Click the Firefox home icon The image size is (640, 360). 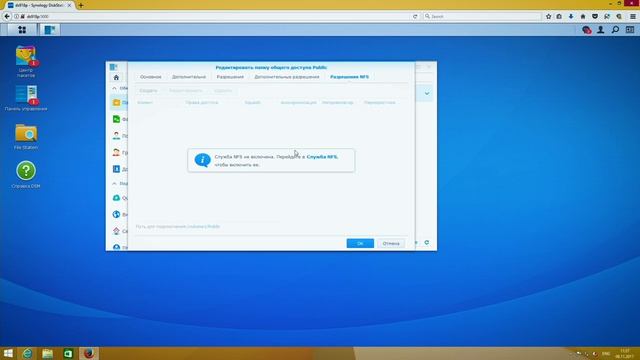pos(583,16)
